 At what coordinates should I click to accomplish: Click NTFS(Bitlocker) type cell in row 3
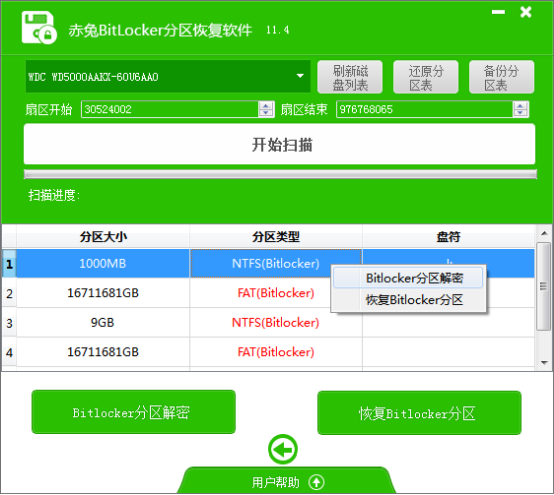(276, 323)
